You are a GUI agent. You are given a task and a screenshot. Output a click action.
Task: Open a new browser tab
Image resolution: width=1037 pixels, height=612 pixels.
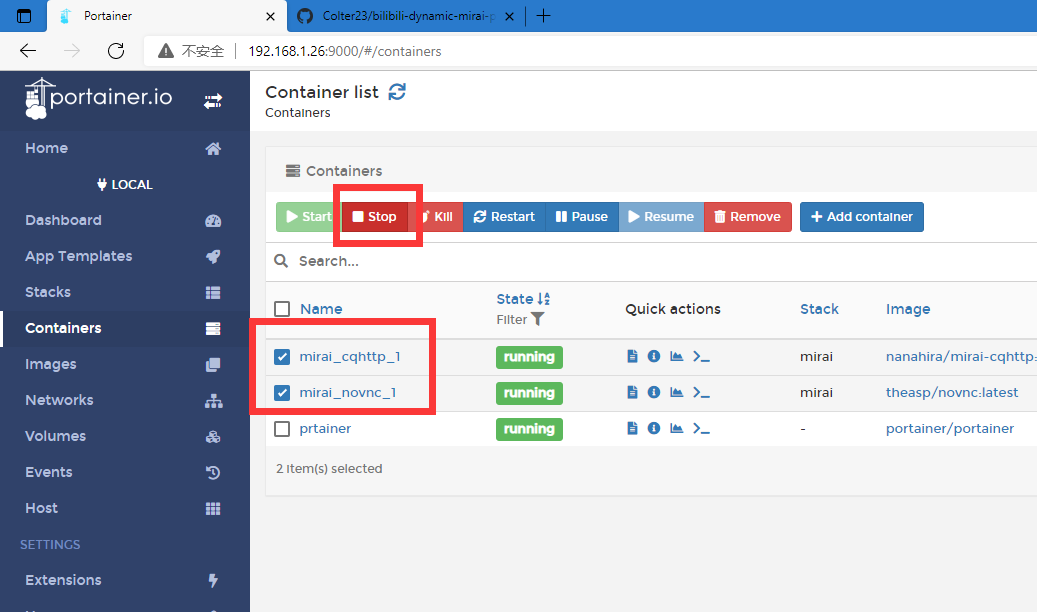coord(543,16)
